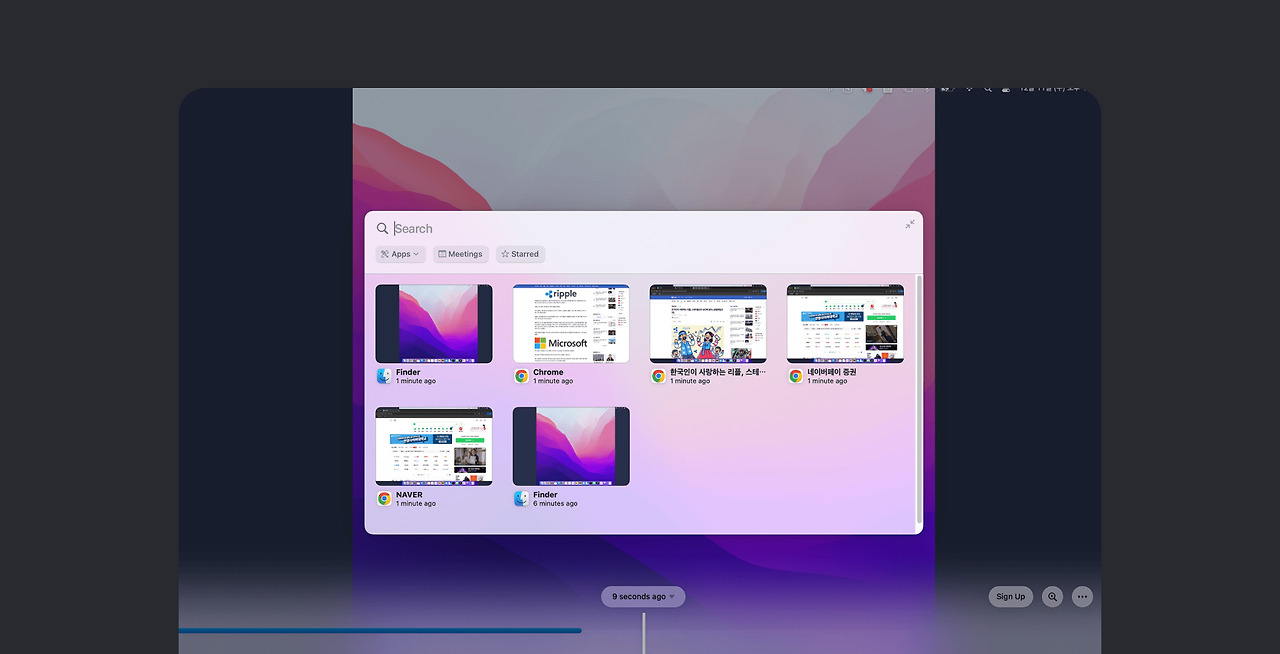Image resolution: width=1280 pixels, height=654 pixels.
Task: Click the zoom magnifier button near Sign Up
Action: tap(1052, 597)
